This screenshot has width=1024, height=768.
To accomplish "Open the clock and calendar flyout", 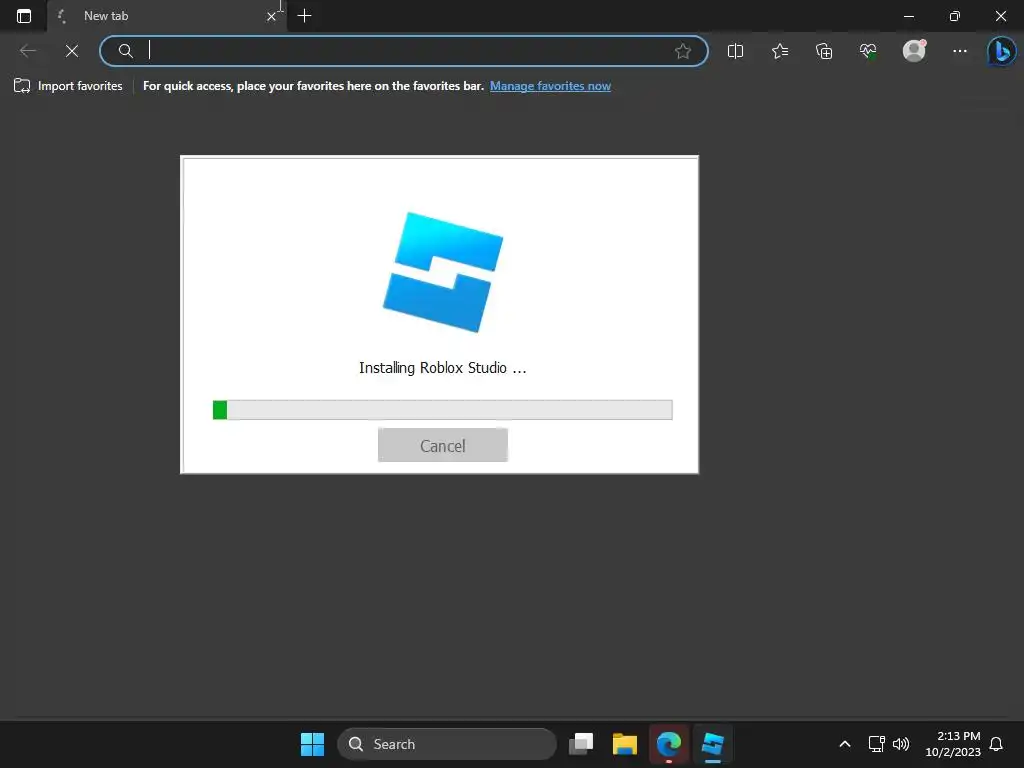I will (953, 744).
